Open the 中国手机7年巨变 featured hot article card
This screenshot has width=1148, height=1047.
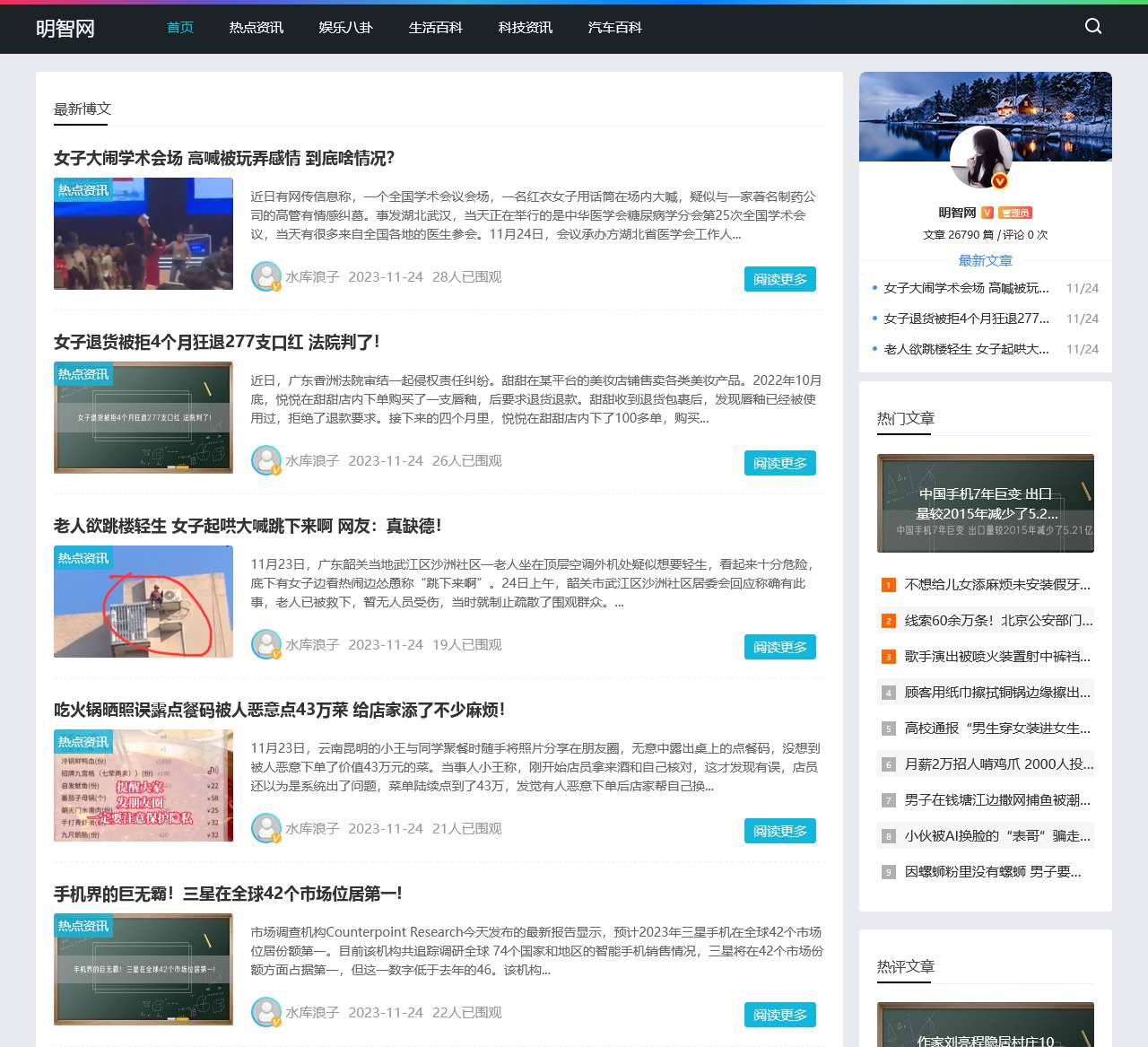[986, 503]
